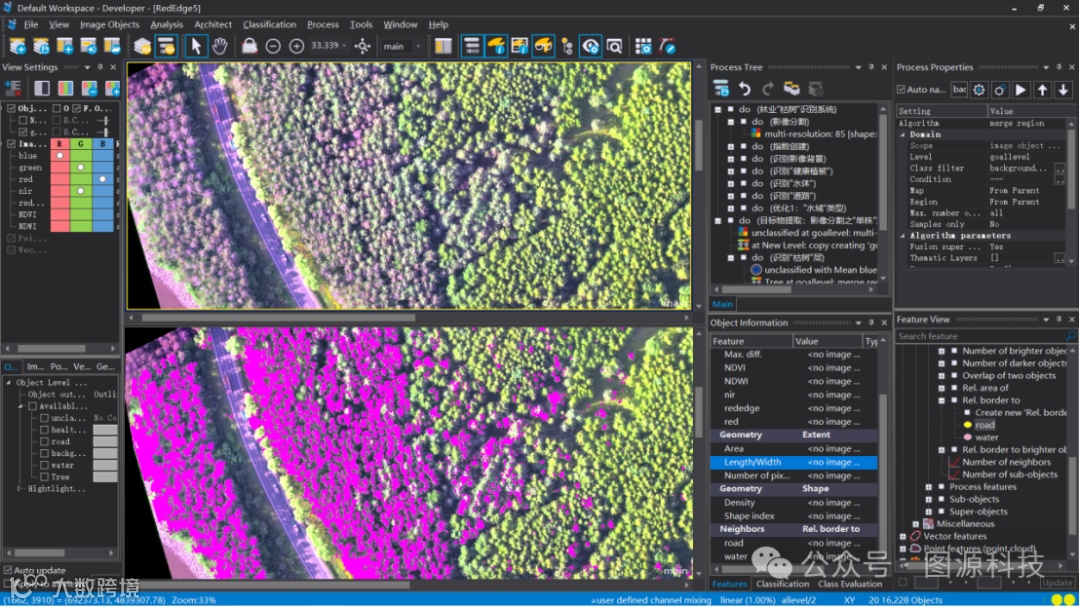Click the Update button

(x=1057, y=582)
